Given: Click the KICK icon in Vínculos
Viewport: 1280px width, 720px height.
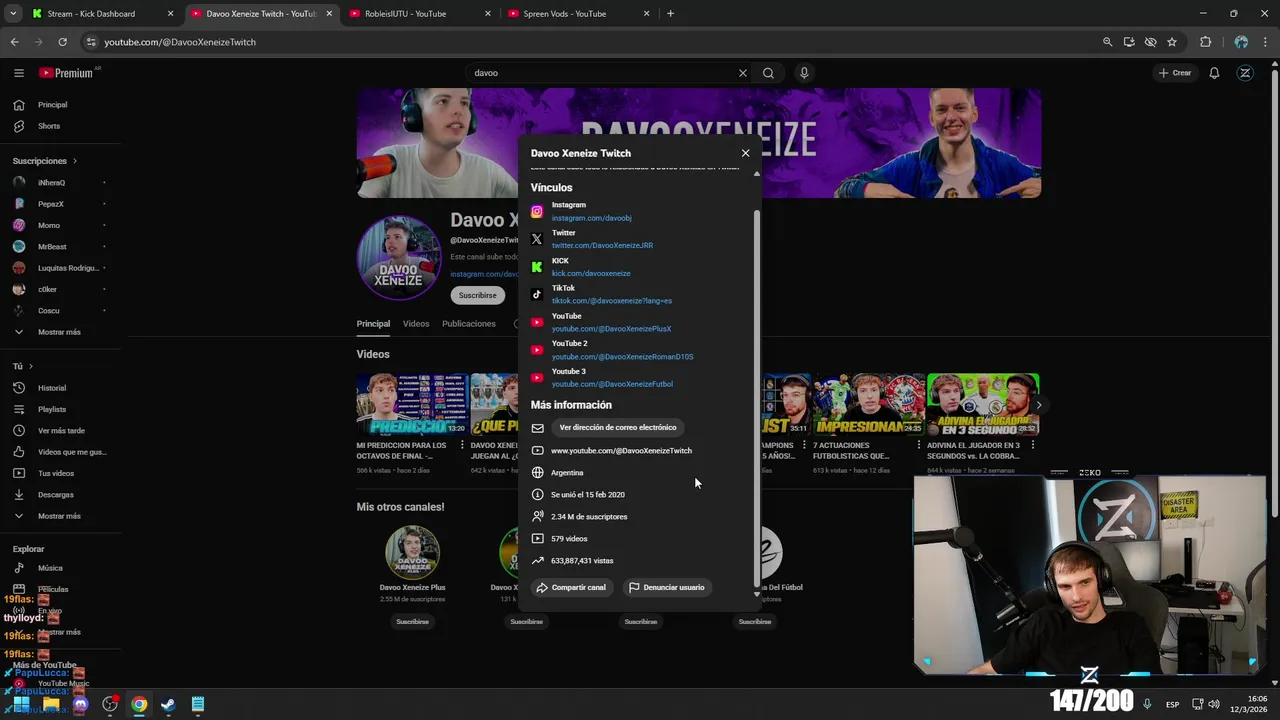Looking at the screenshot, I should pos(537,267).
